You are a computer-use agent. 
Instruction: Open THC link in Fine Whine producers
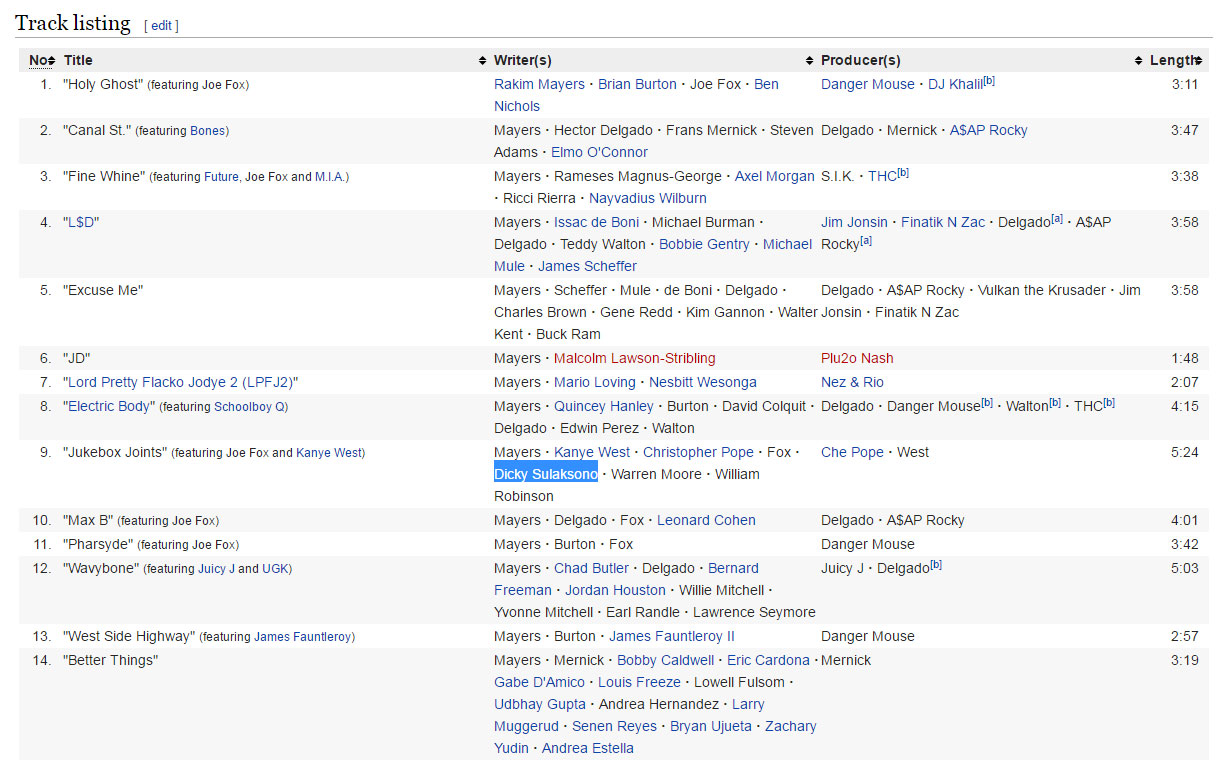point(882,176)
